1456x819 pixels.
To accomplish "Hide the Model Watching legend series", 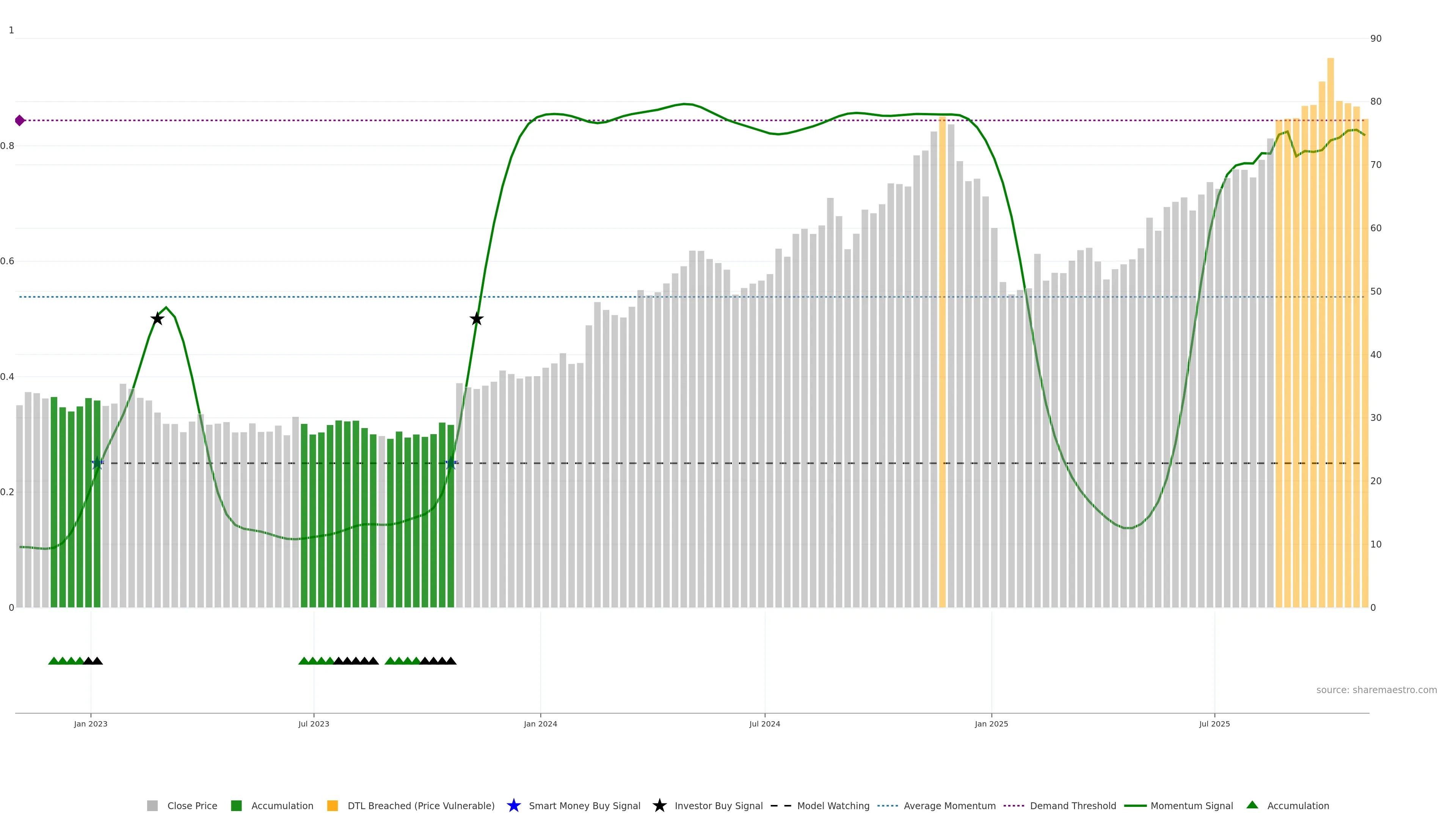I will [x=833, y=806].
